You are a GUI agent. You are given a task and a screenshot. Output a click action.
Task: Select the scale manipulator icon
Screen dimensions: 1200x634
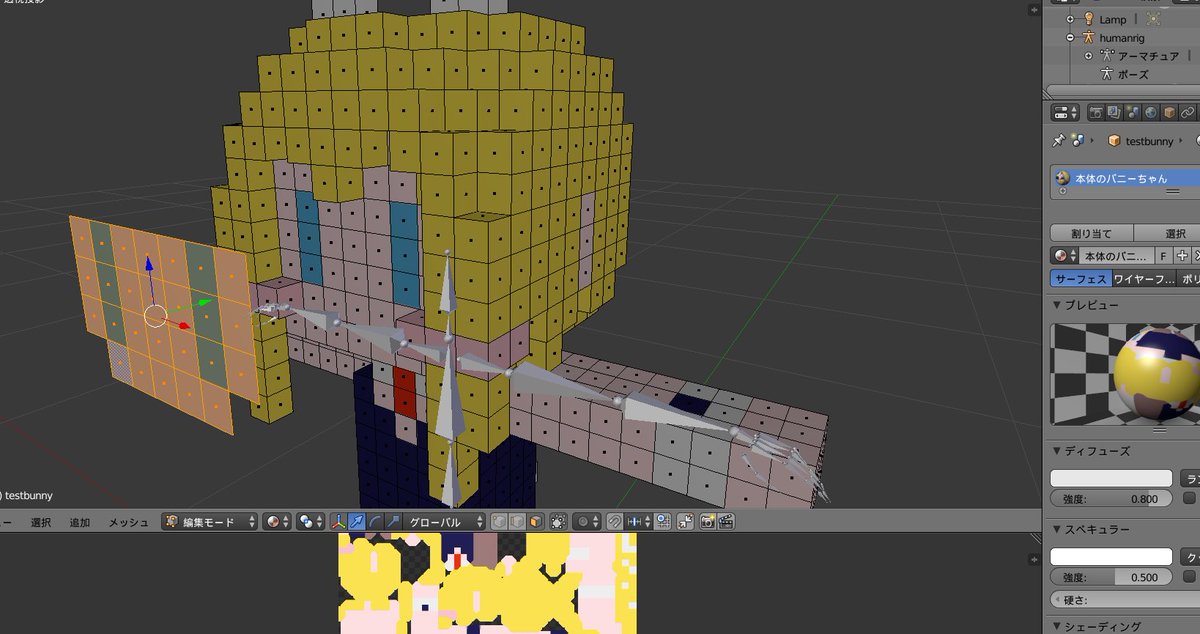393,522
